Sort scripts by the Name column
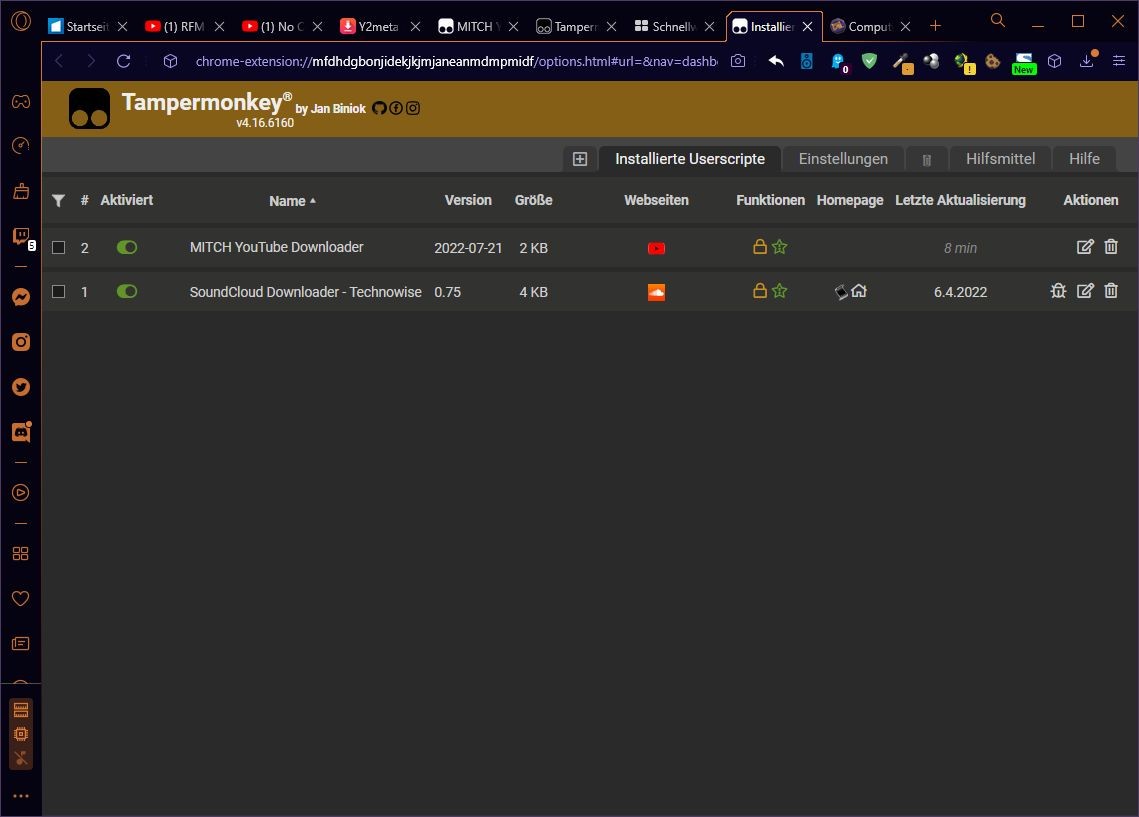Viewport: 1139px width, 817px height. 292,201
